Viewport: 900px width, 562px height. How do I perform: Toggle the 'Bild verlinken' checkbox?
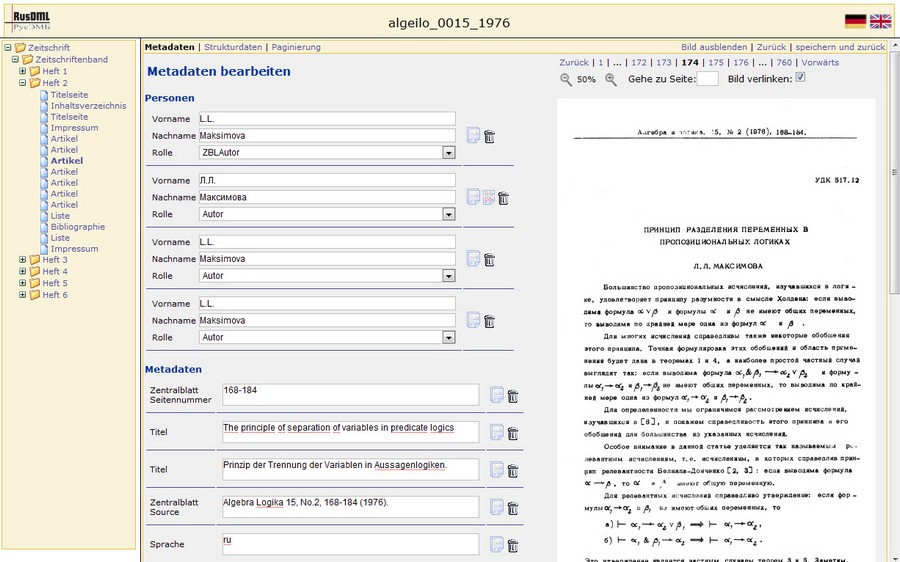coord(800,78)
